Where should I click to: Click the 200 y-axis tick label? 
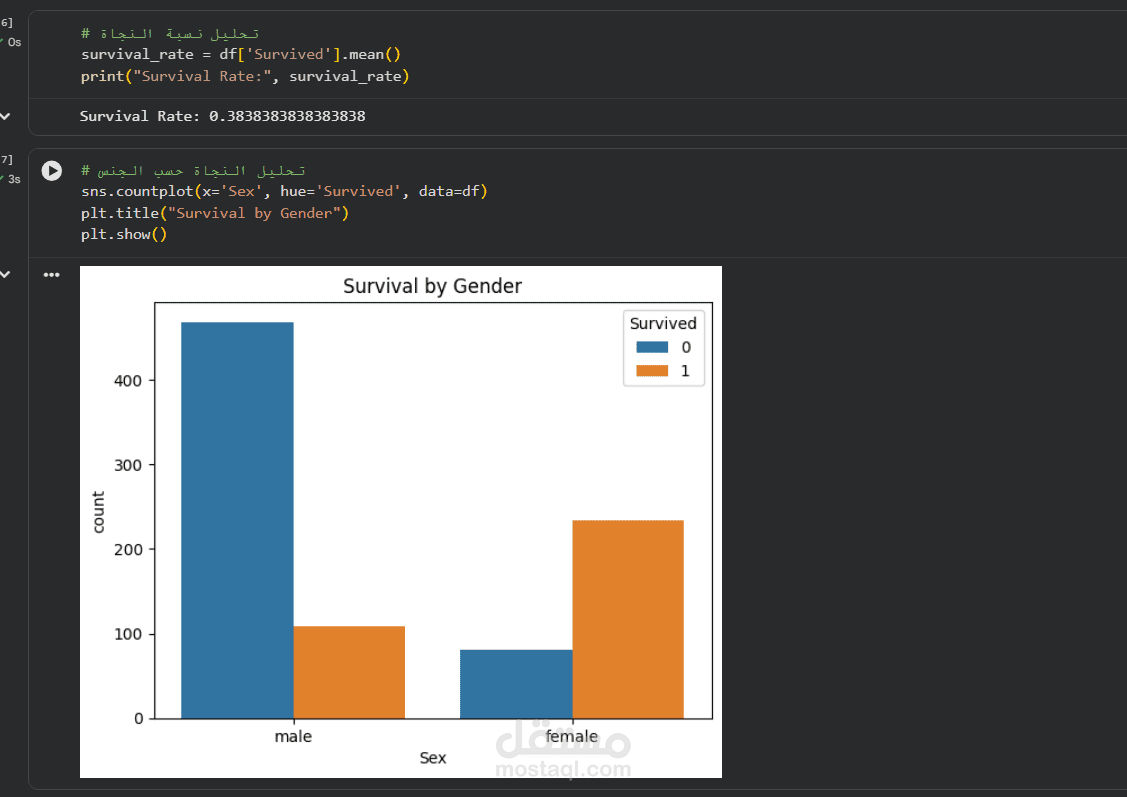pyautogui.click(x=128, y=550)
